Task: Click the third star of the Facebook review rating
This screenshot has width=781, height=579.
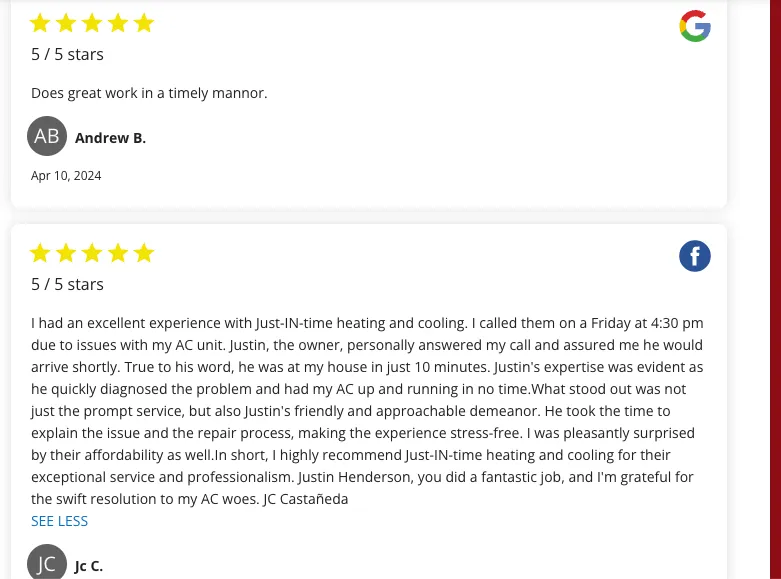Action: (92, 253)
